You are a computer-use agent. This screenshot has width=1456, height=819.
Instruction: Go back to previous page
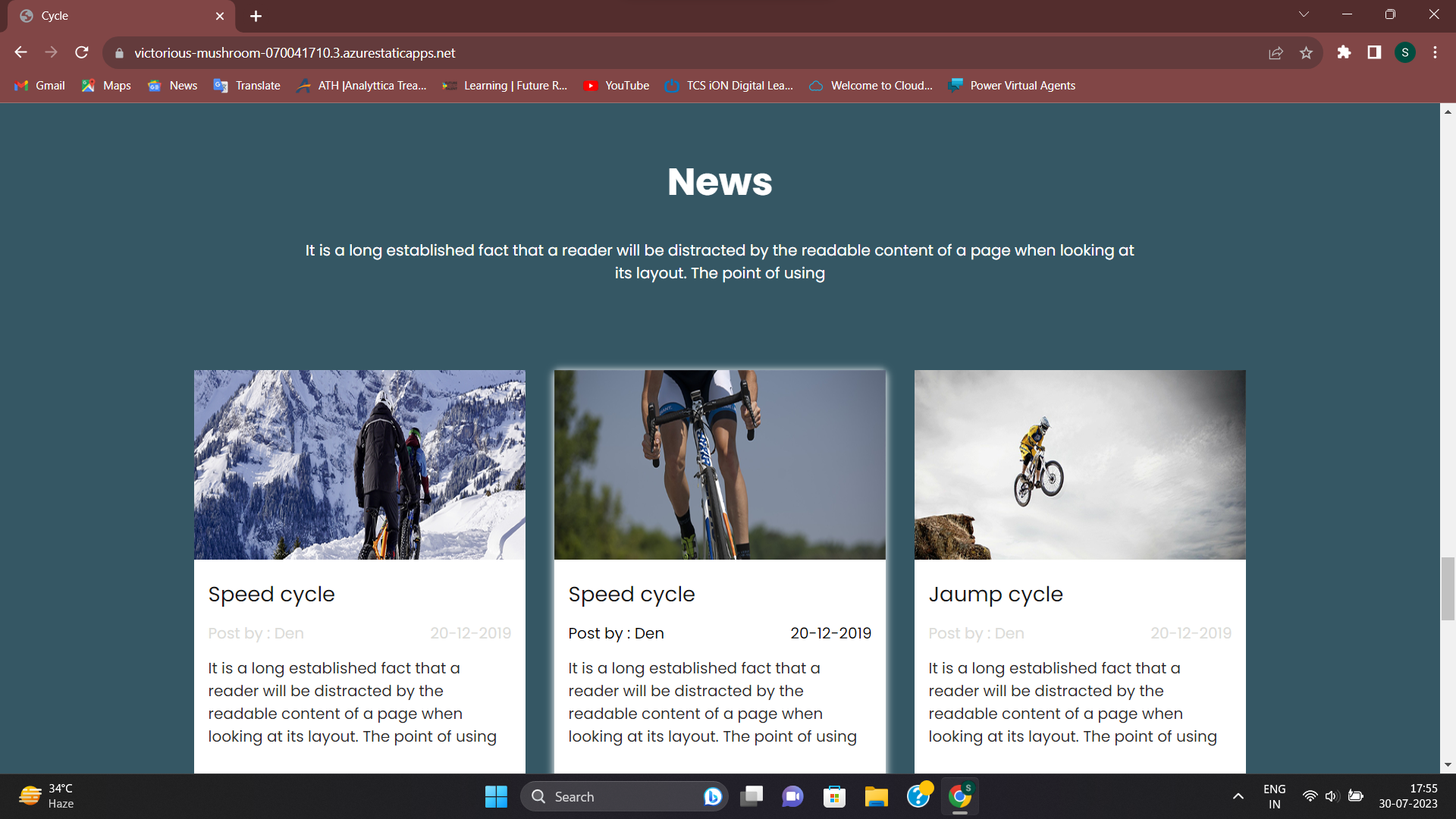click(x=20, y=52)
